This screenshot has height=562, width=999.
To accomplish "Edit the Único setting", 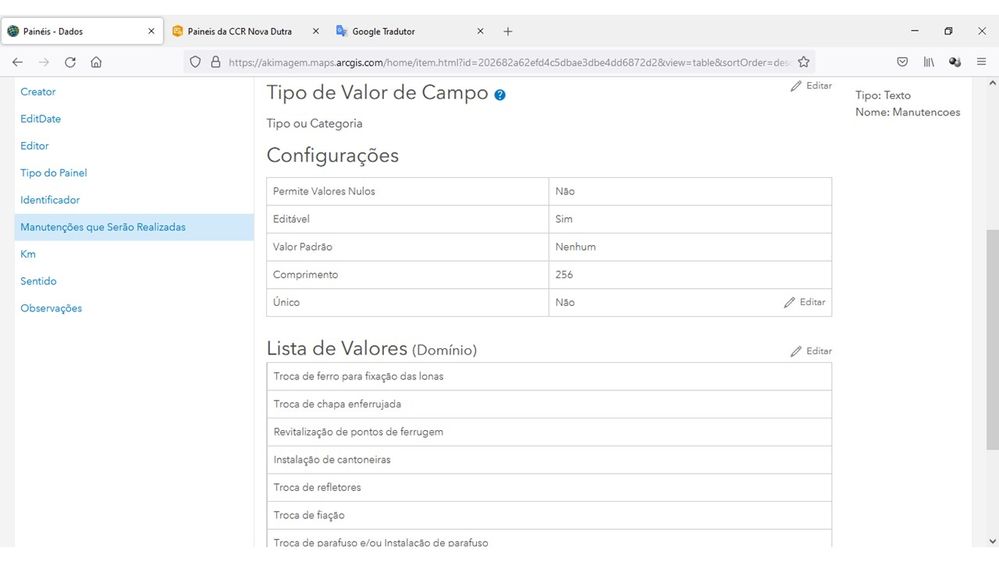I will 805,302.
